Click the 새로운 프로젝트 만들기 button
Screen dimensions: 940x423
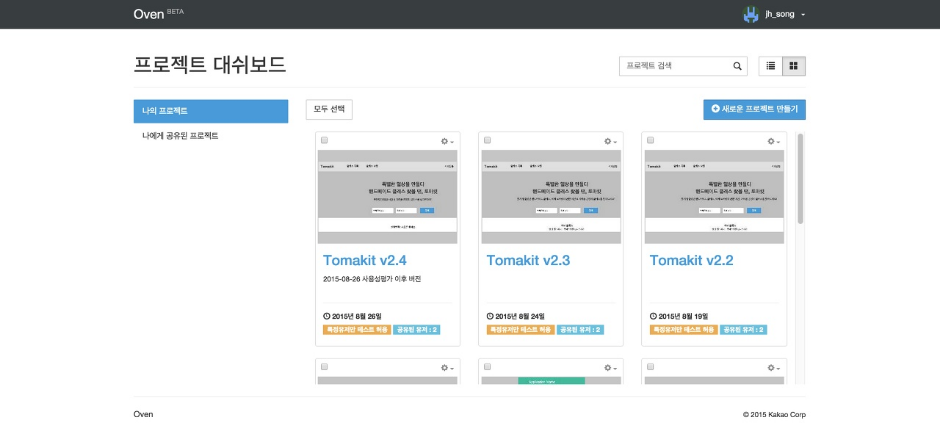click(754, 109)
